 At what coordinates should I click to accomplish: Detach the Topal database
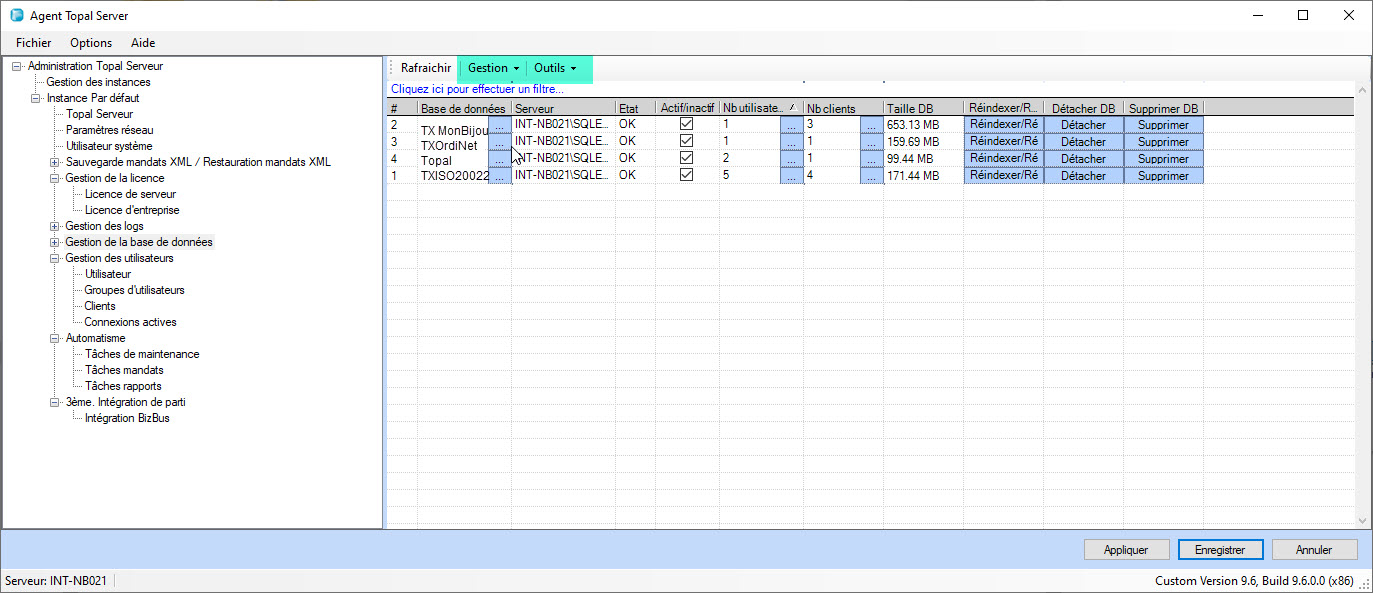click(x=1083, y=159)
